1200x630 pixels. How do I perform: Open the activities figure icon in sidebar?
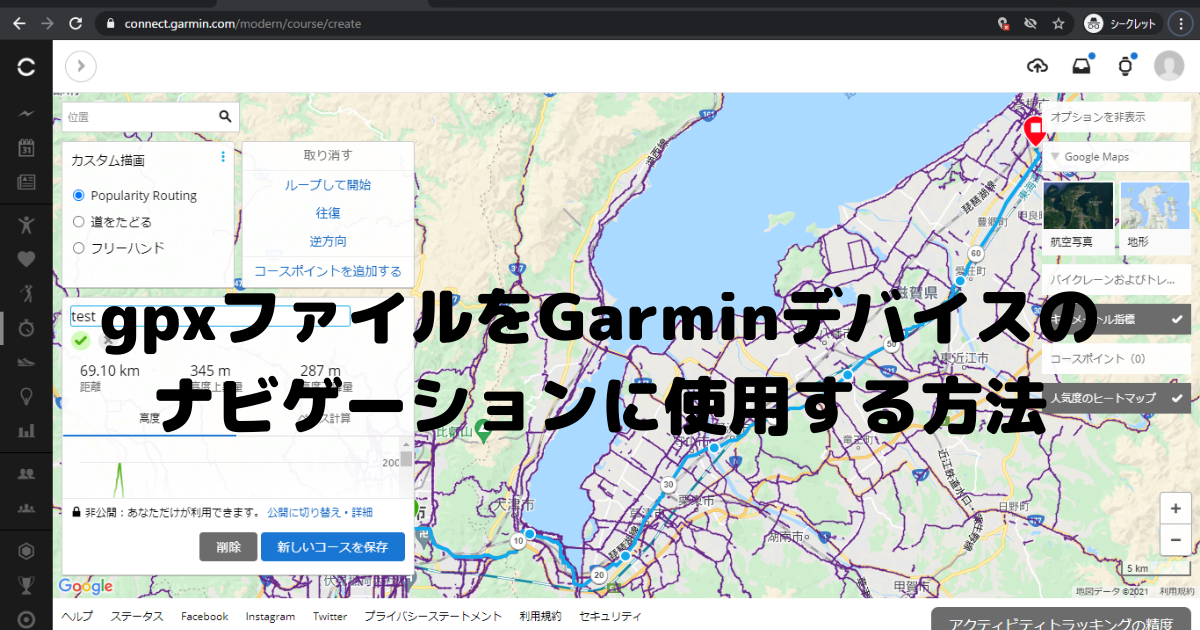27,223
